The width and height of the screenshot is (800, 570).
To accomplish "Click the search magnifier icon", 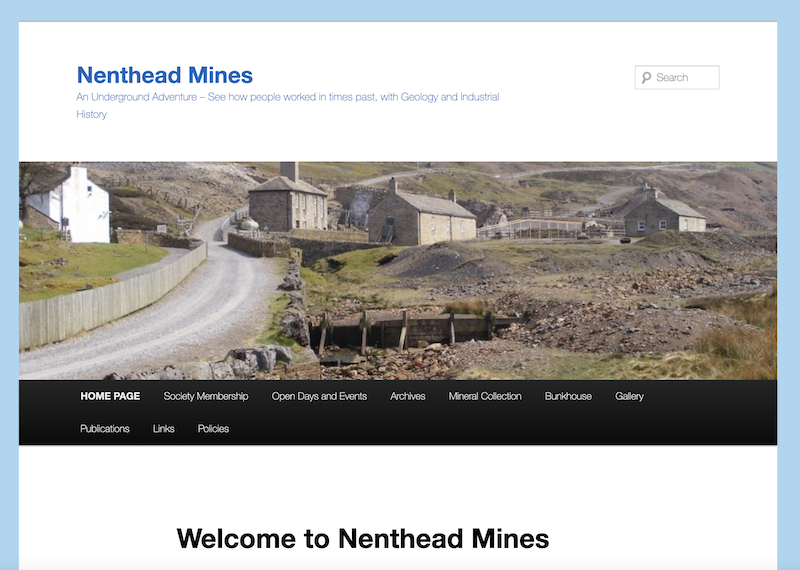I will click(x=646, y=78).
